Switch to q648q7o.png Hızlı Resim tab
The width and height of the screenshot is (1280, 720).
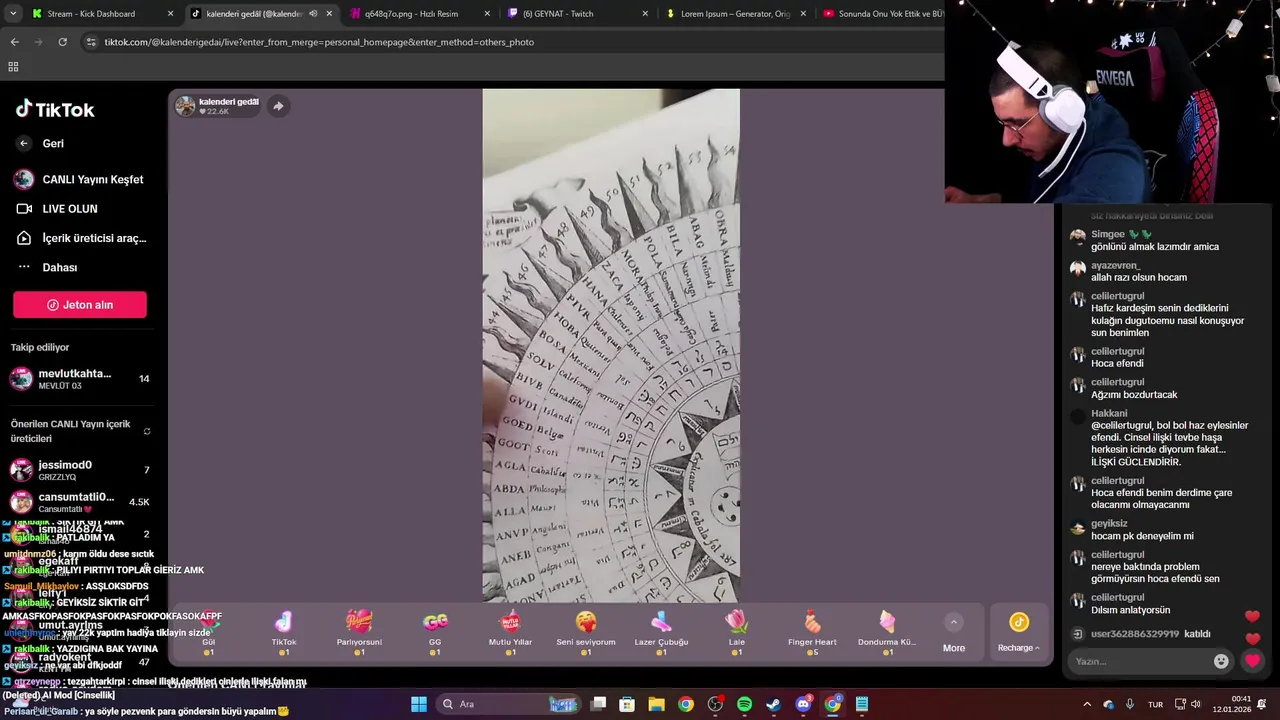420,14
